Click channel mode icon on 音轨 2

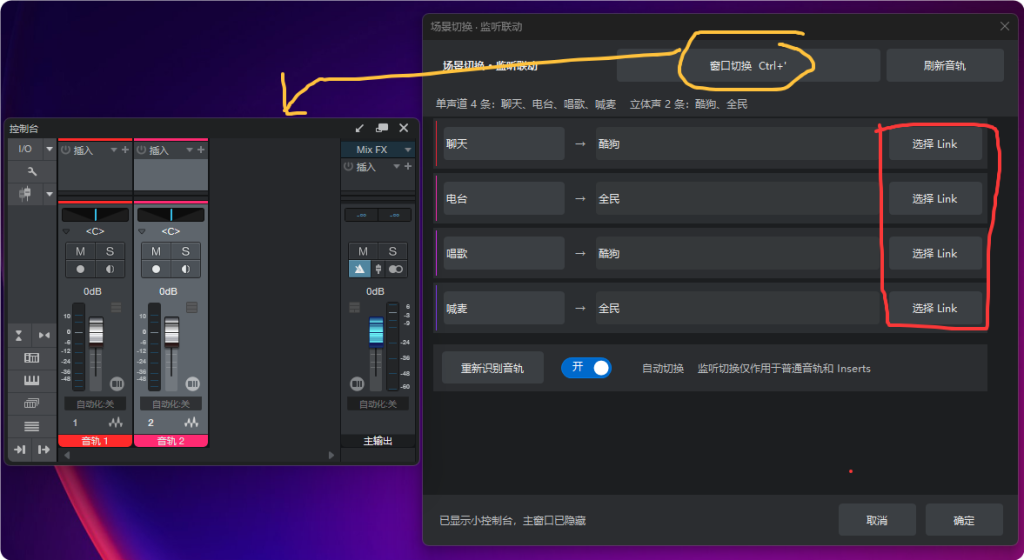193,383
